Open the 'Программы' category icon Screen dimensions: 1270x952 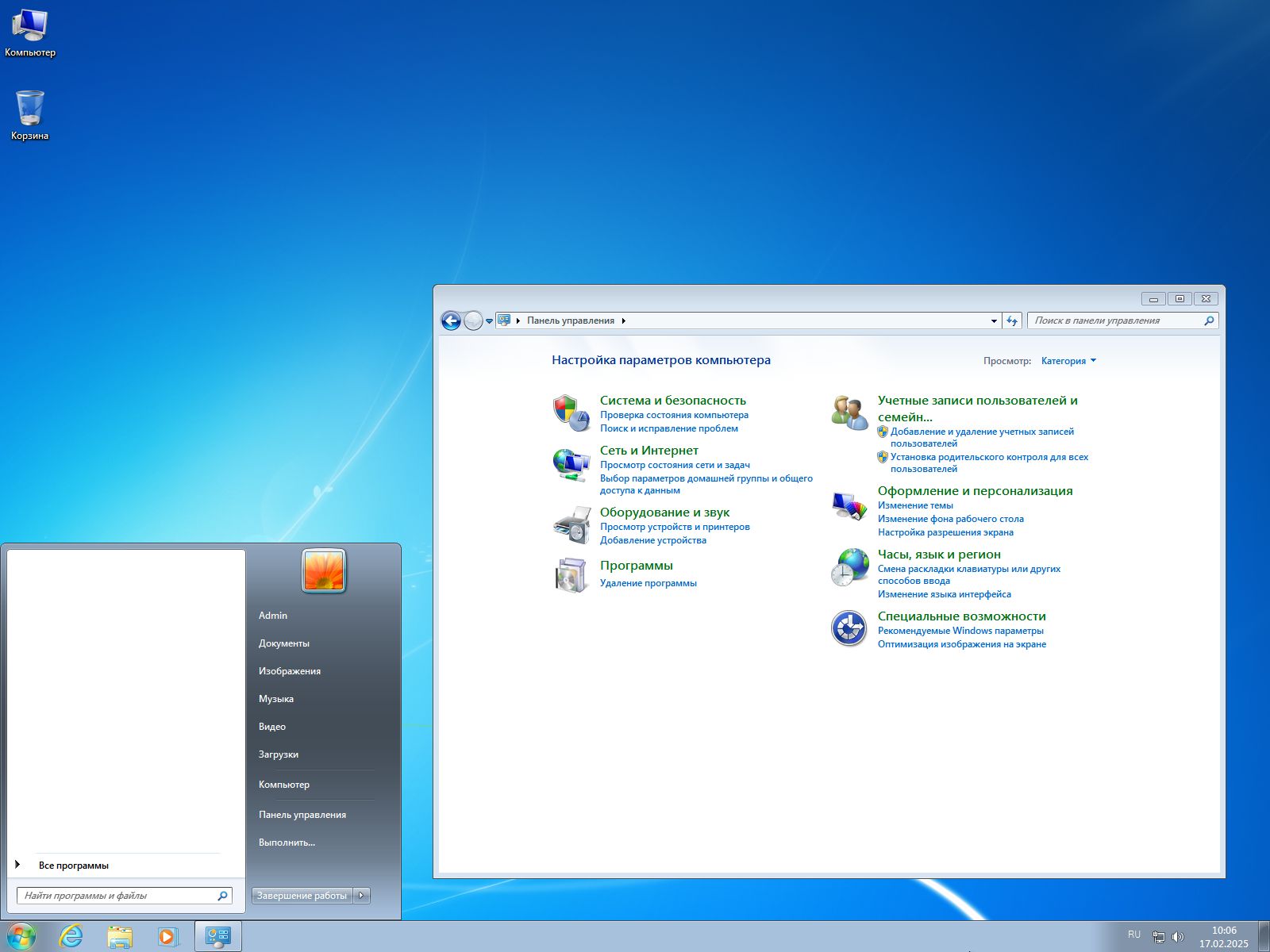569,575
